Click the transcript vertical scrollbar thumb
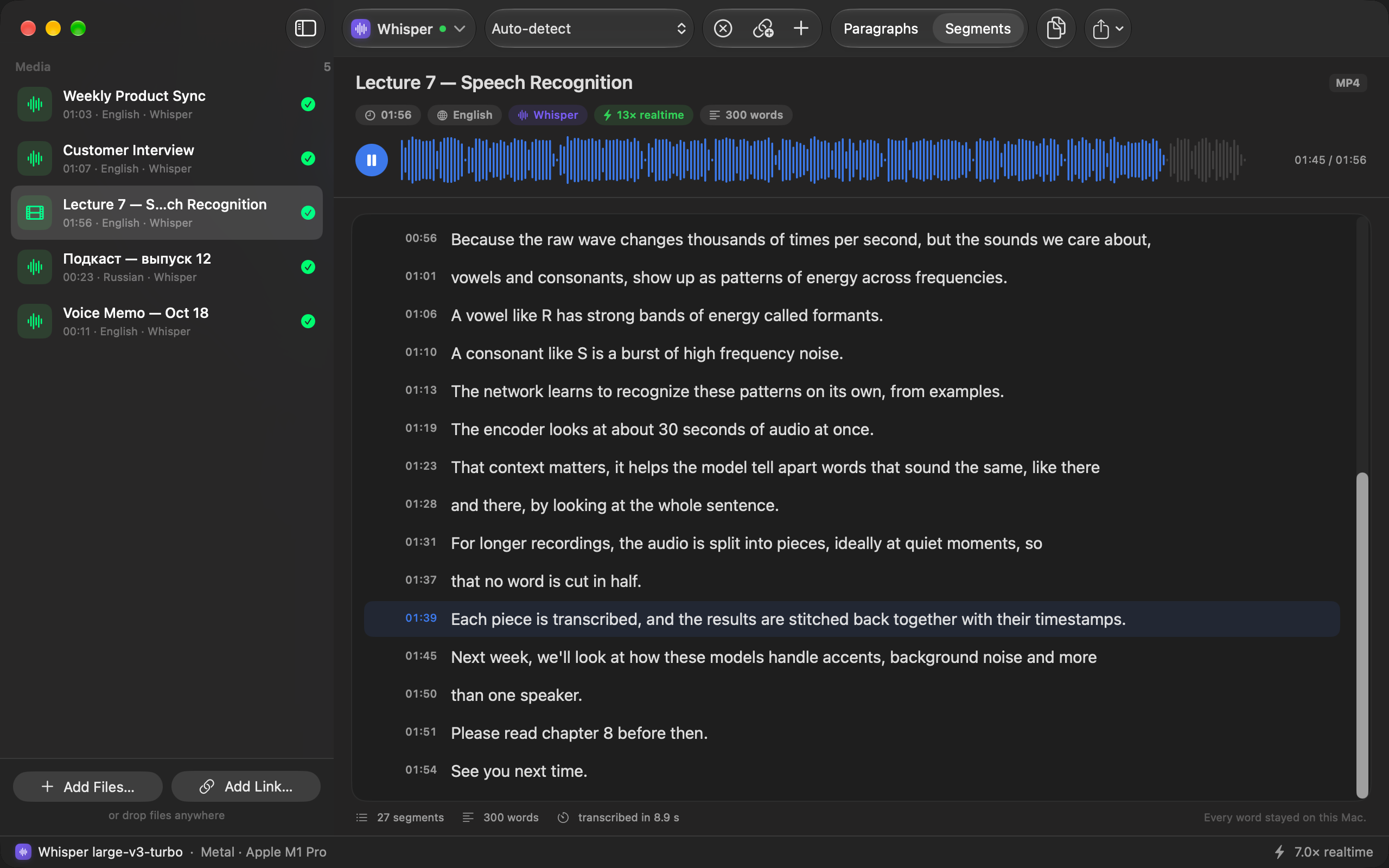The height and width of the screenshot is (868, 1389). coord(1362,635)
